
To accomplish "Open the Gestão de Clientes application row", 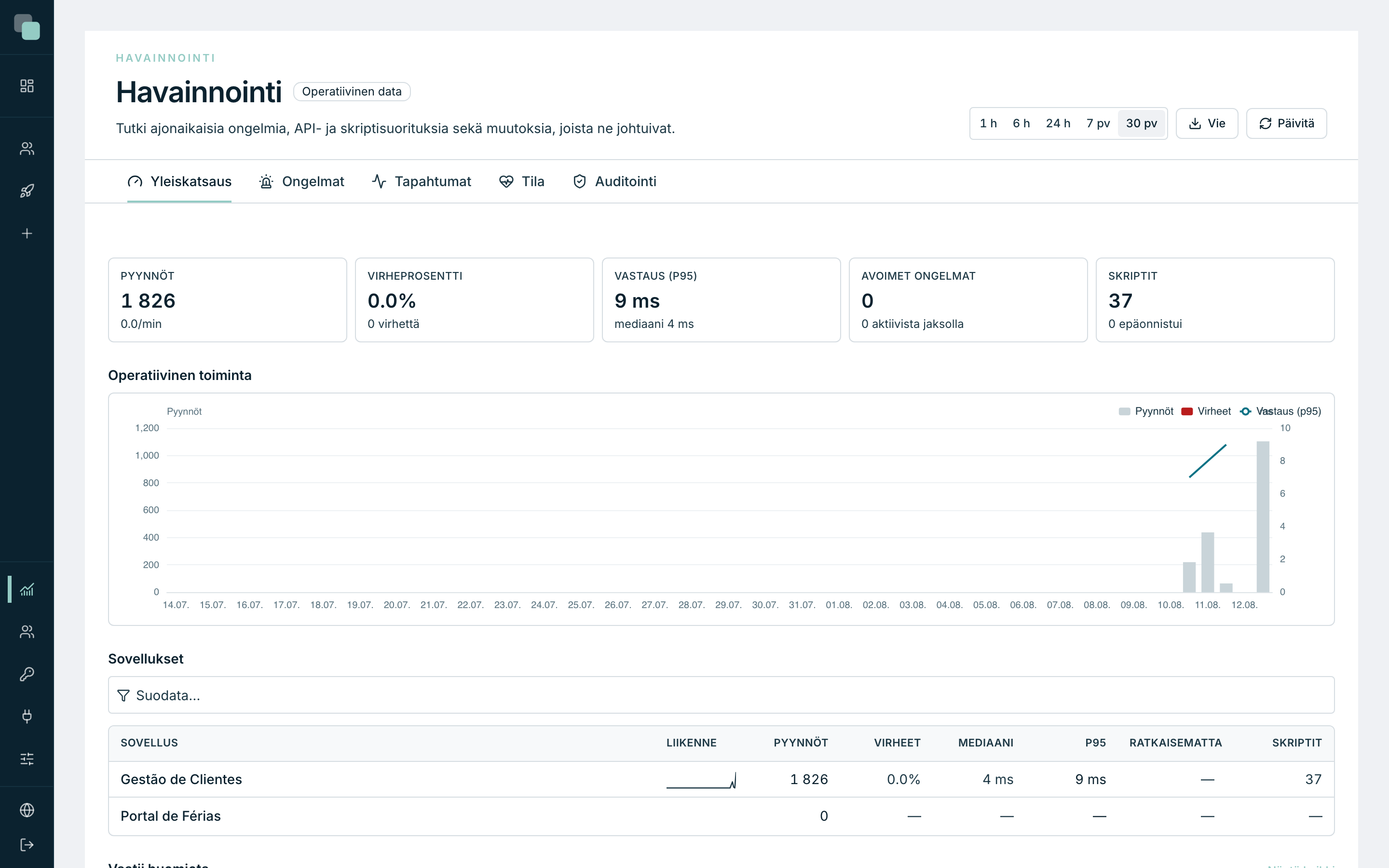I will tap(721, 780).
